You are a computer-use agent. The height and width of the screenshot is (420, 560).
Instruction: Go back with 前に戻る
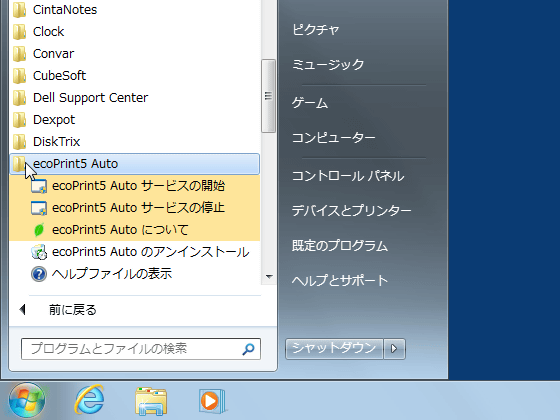(x=72, y=309)
